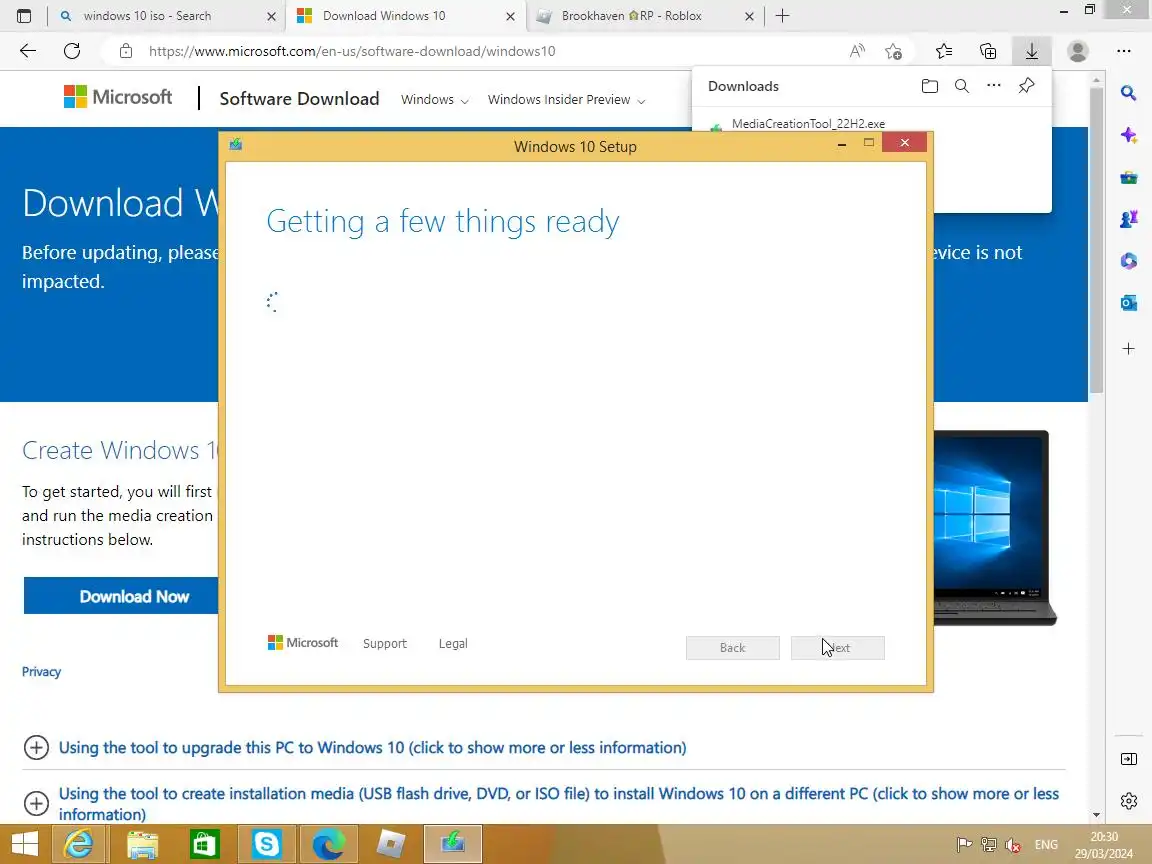Open the Support link in Setup window
Image resolution: width=1152 pixels, height=864 pixels.
point(384,644)
